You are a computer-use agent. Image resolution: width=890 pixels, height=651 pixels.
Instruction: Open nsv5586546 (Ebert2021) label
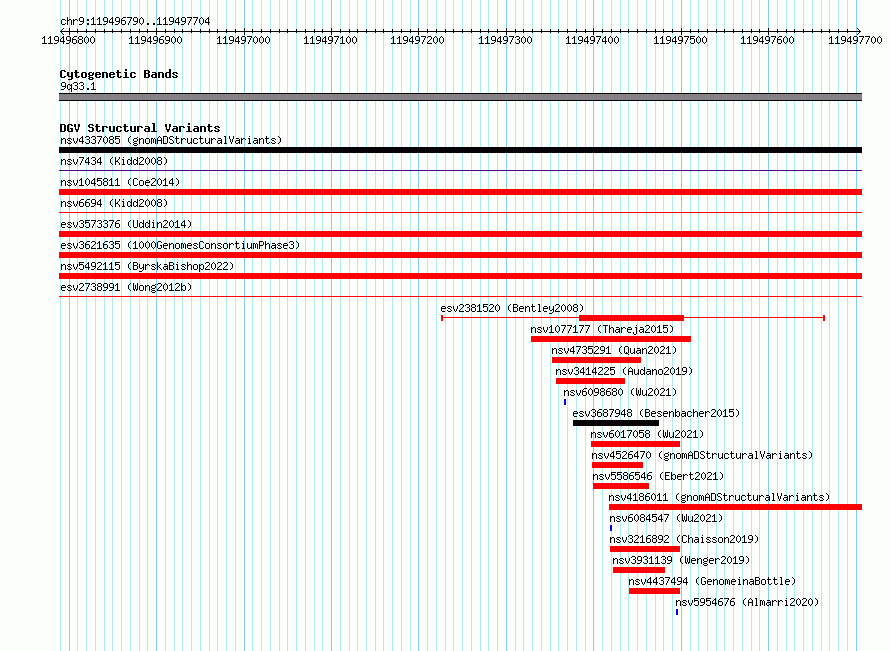pyautogui.click(x=658, y=476)
